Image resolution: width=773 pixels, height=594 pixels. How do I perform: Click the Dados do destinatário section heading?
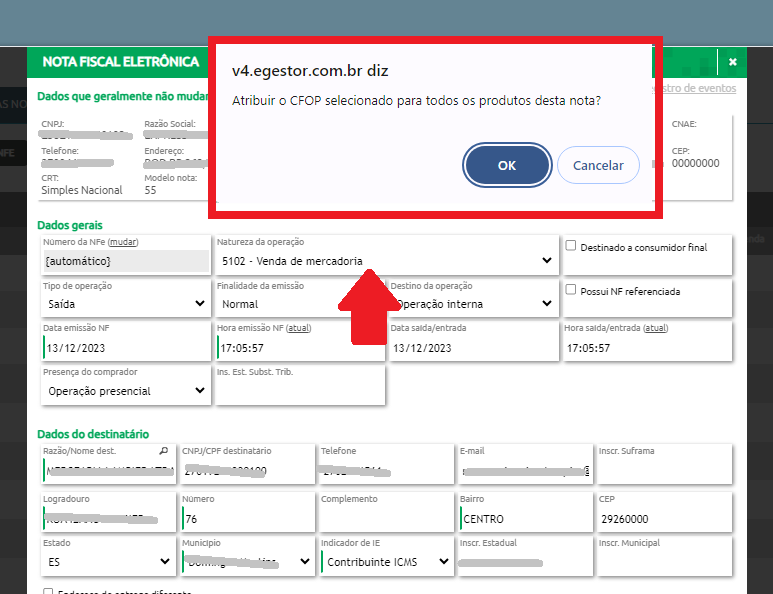pos(93,434)
